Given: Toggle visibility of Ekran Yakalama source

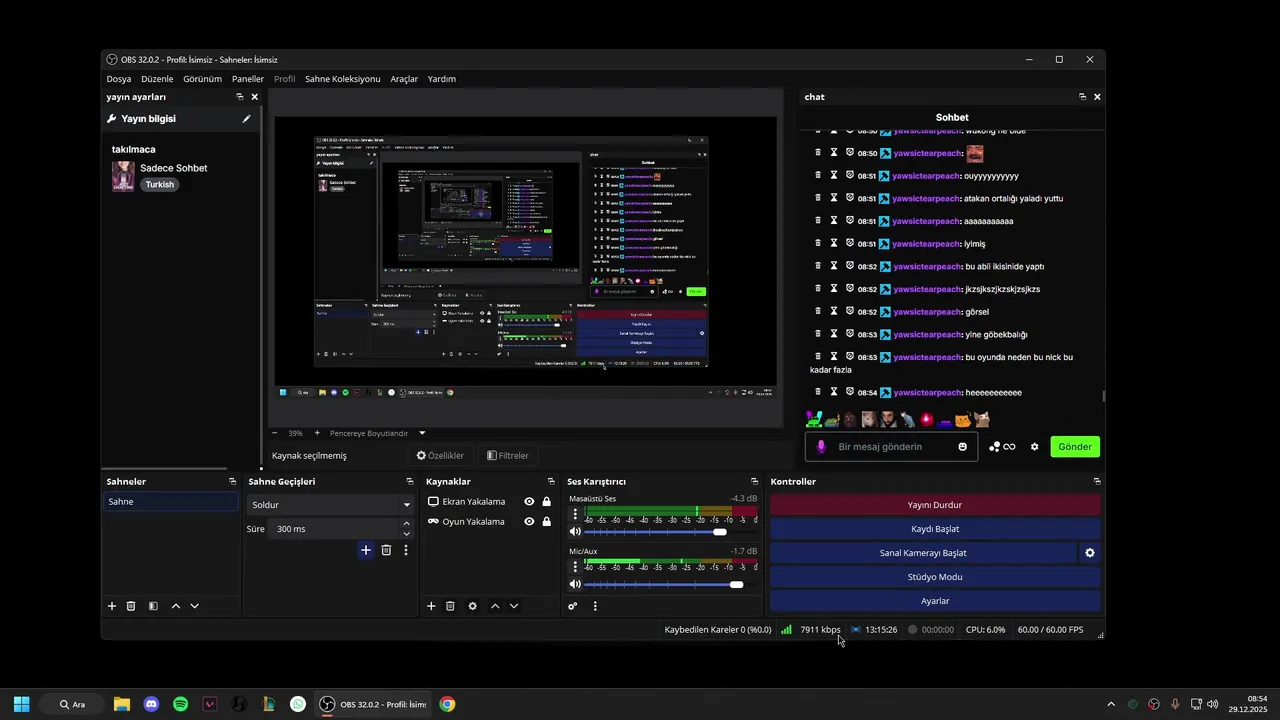Looking at the screenshot, I should coord(529,502).
